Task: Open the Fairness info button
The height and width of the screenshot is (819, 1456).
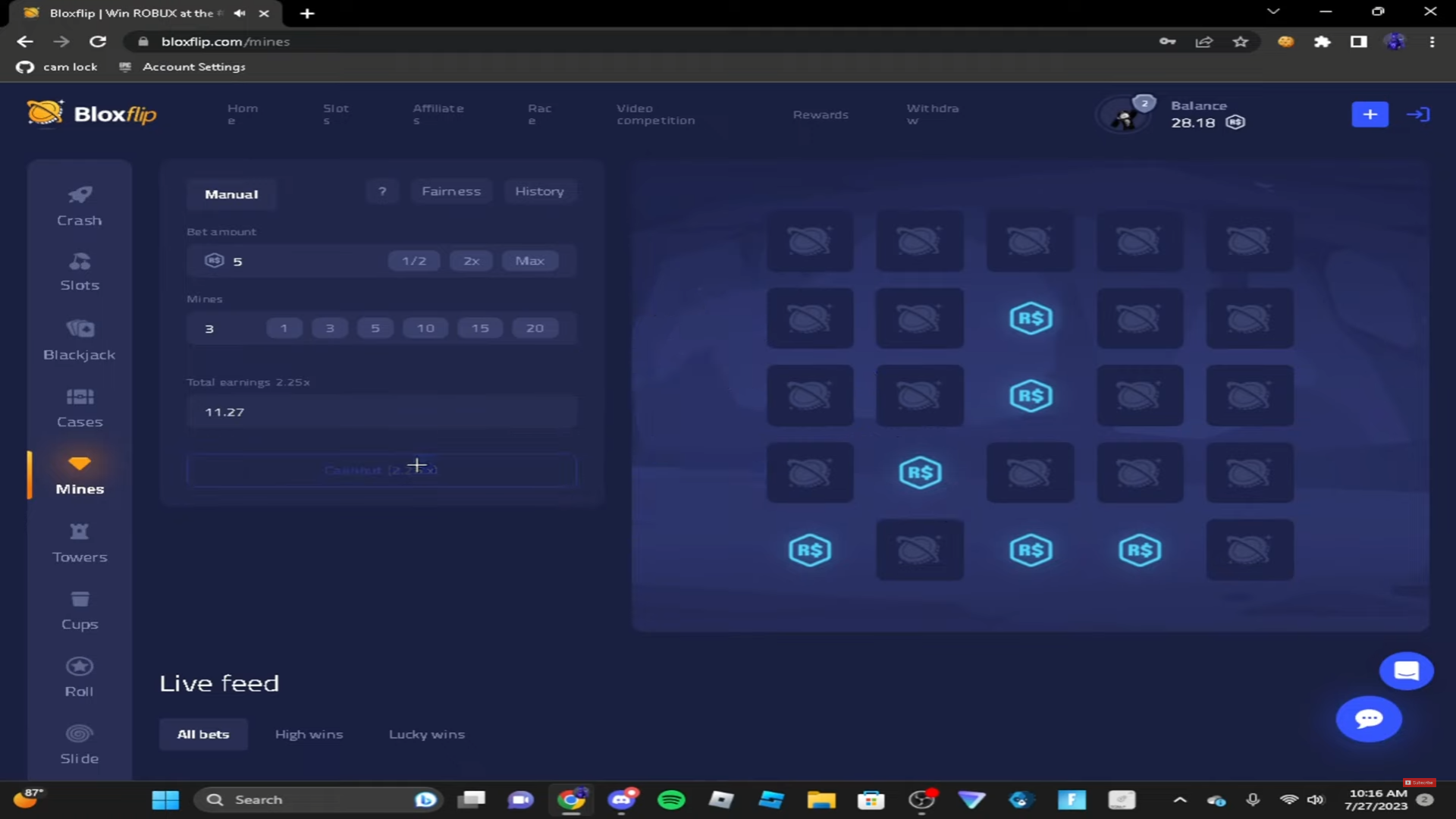Action: tap(451, 191)
